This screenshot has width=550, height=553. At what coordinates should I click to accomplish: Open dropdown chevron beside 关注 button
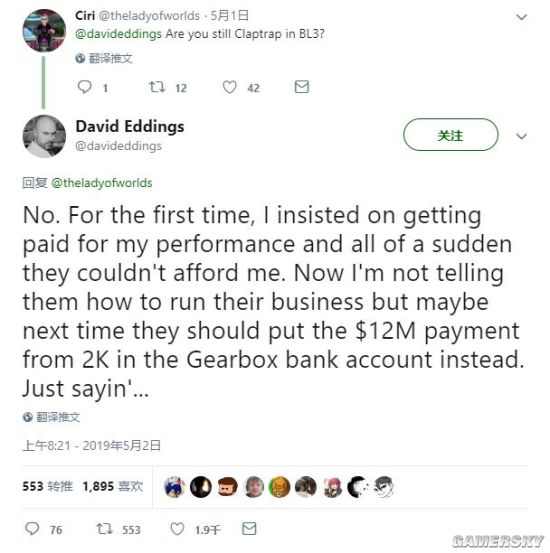tap(521, 136)
